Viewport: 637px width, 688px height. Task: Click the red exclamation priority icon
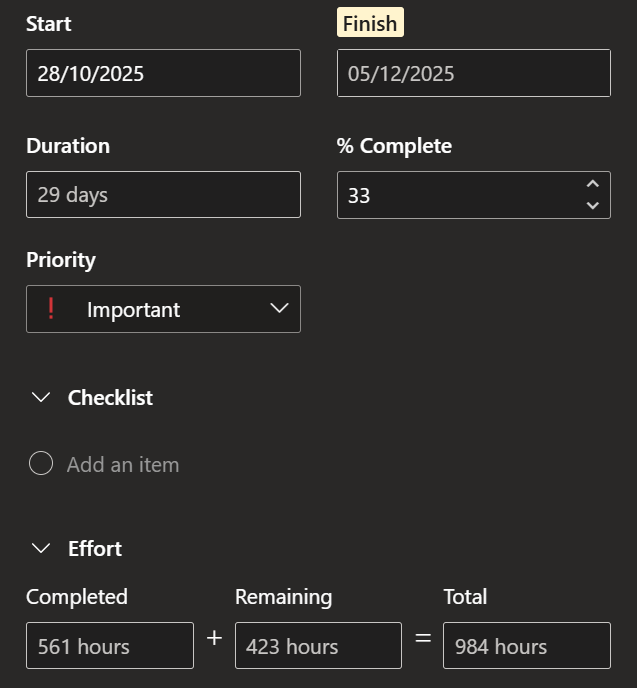pos(51,308)
